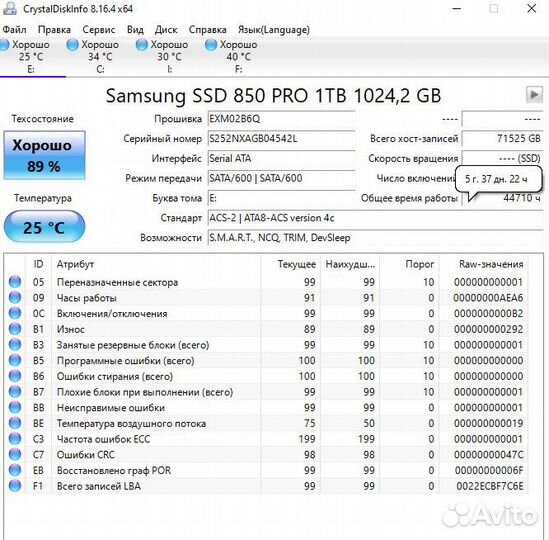The height and width of the screenshot is (540, 549).
Task: Click the Raw-значения column header
Action: [484, 264]
